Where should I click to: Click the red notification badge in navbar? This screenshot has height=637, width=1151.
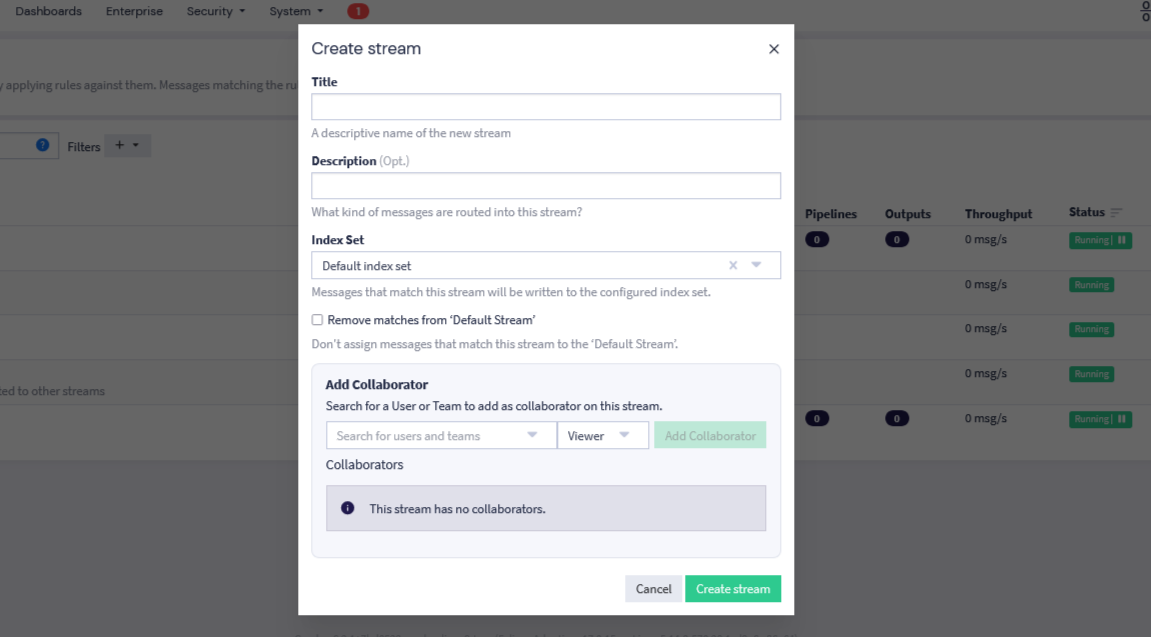coord(357,11)
